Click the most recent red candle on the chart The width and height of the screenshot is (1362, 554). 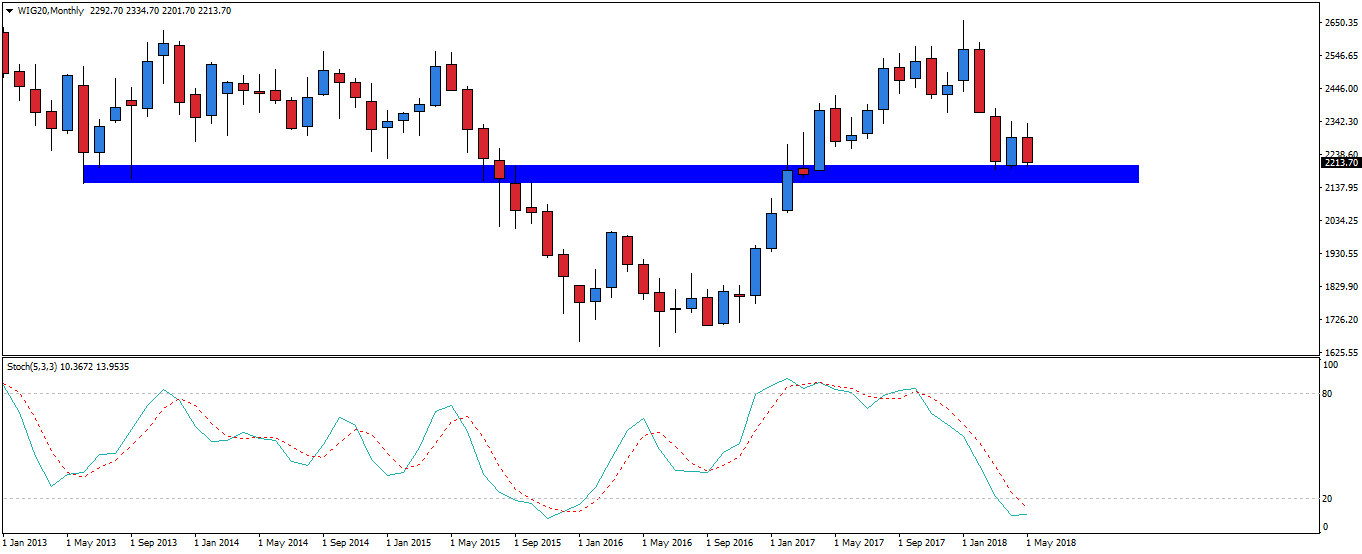coord(1027,150)
